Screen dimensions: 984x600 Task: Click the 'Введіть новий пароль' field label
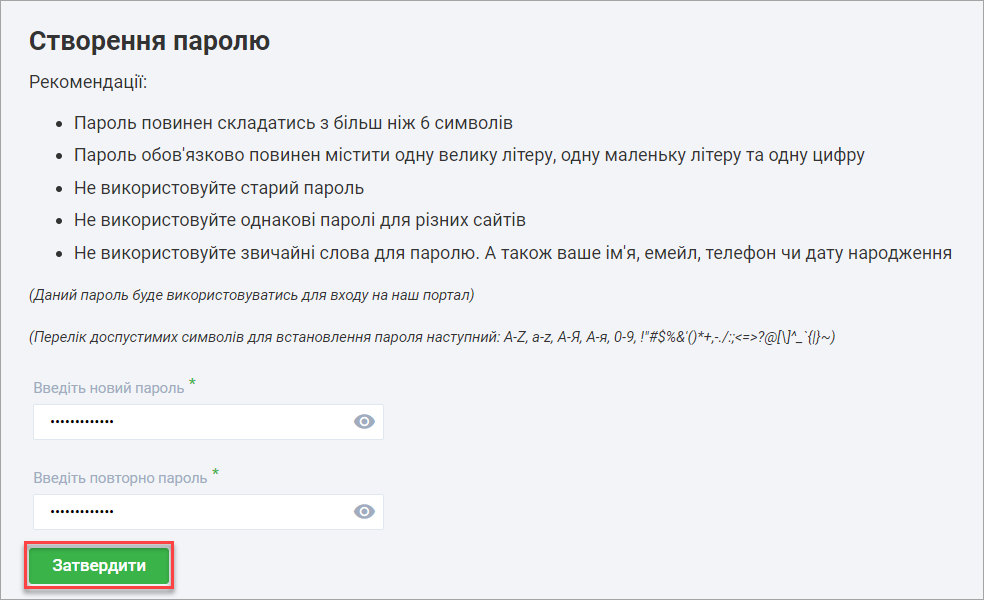108,388
